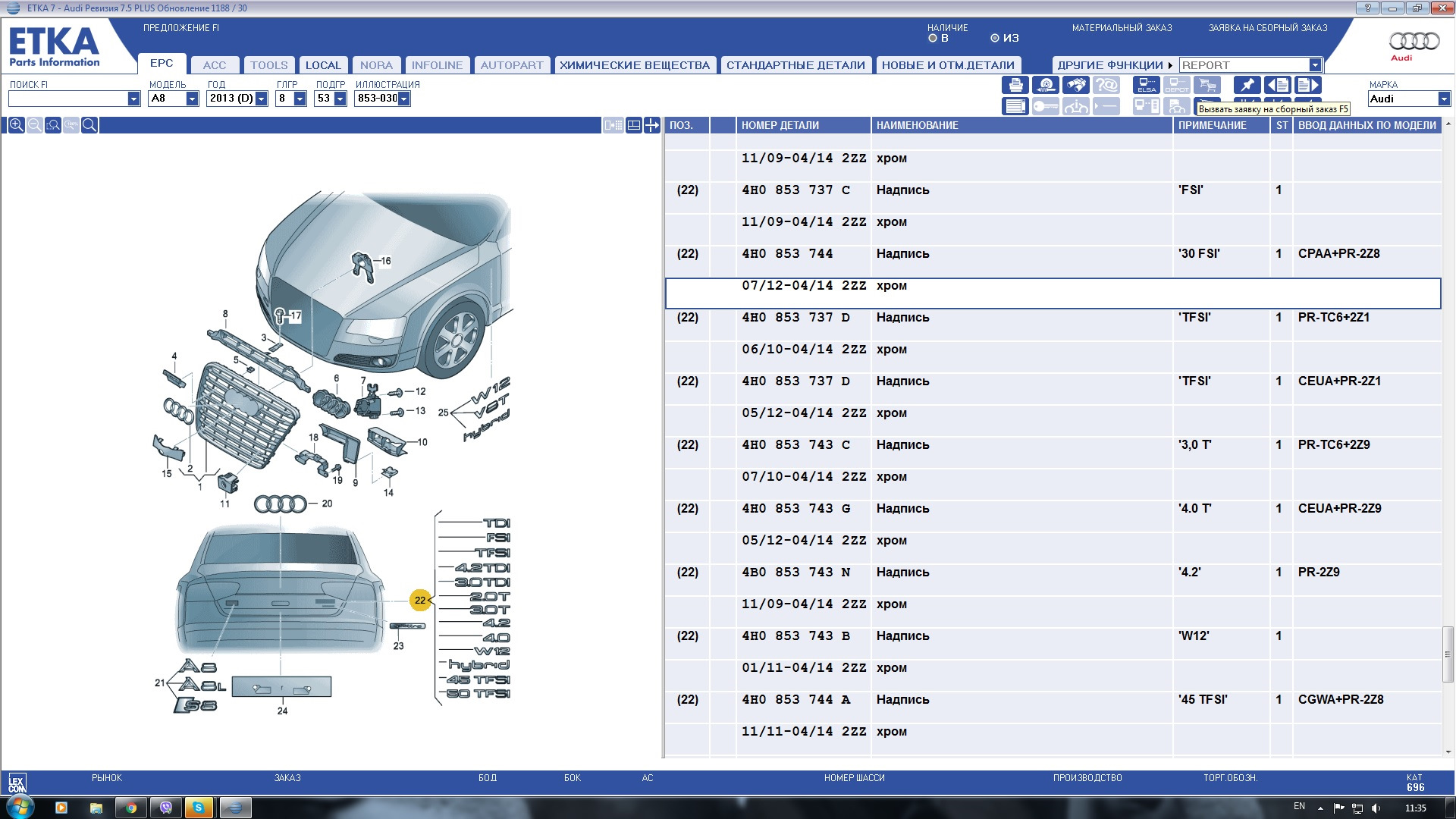
Task: Switch to the ХИМИЧЕСКИЕ ВЕЩЕСТВА tab
Action: pos(635,65)
